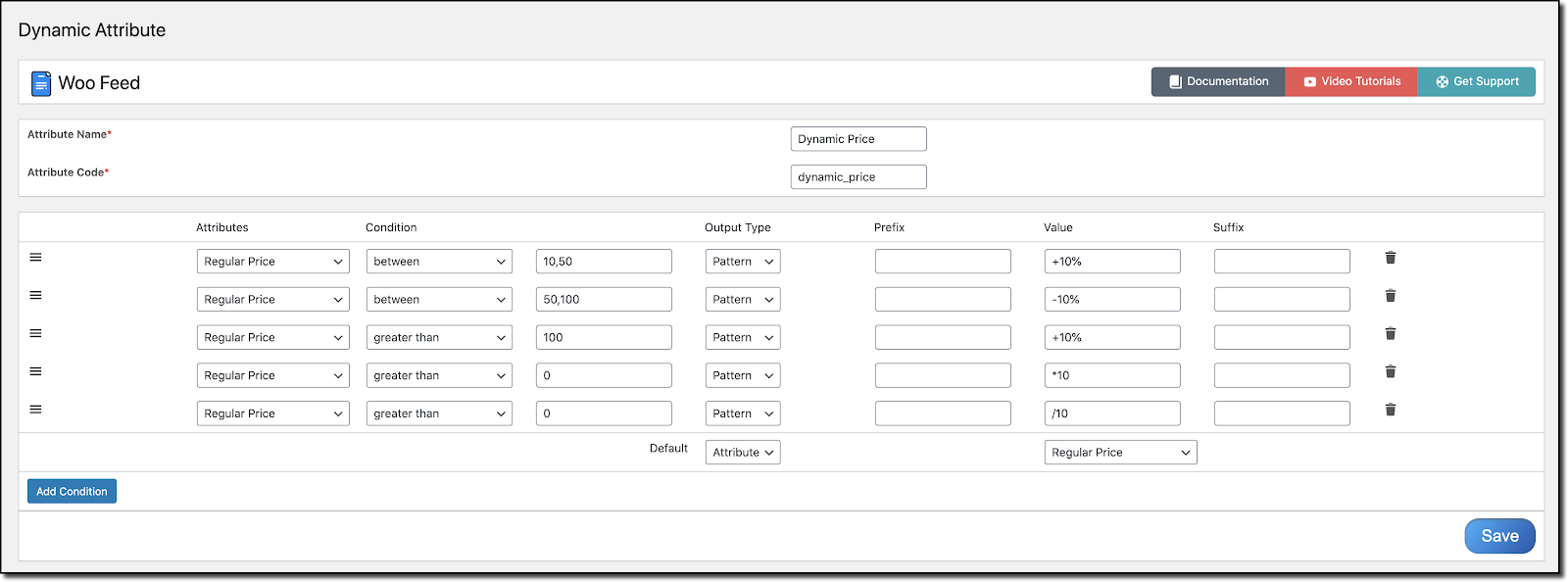Screen dimensions: 1568x582
Task: Open Output Type dropdown in third row
Action: [x=743, y=338]
